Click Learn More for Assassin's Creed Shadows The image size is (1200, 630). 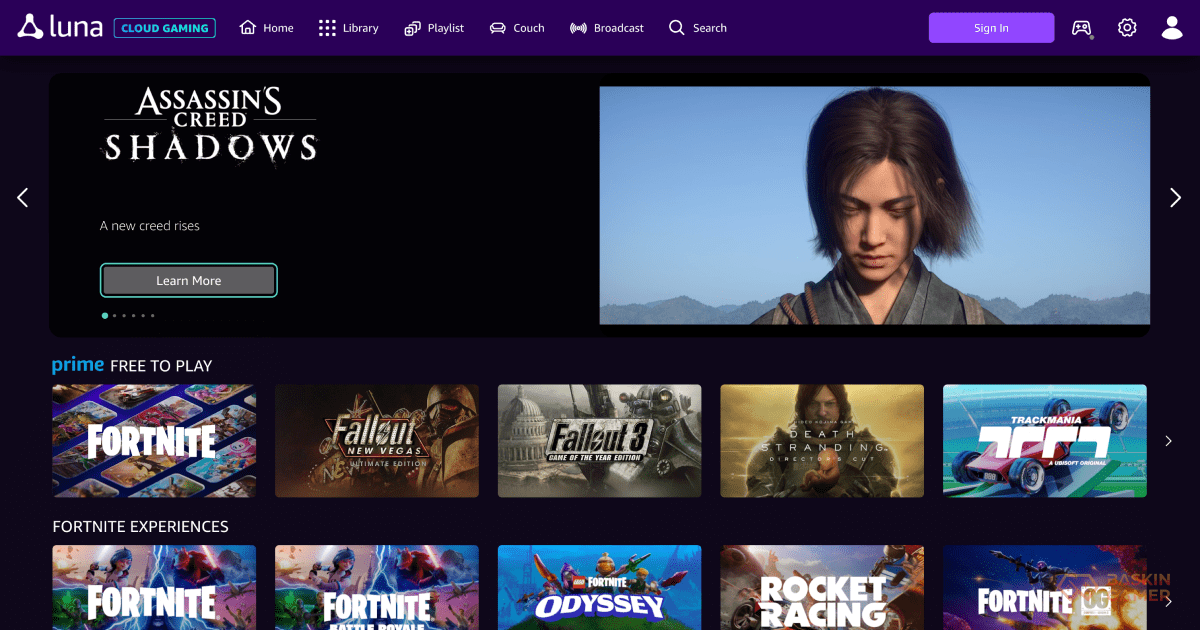click(x=189, y=281)
